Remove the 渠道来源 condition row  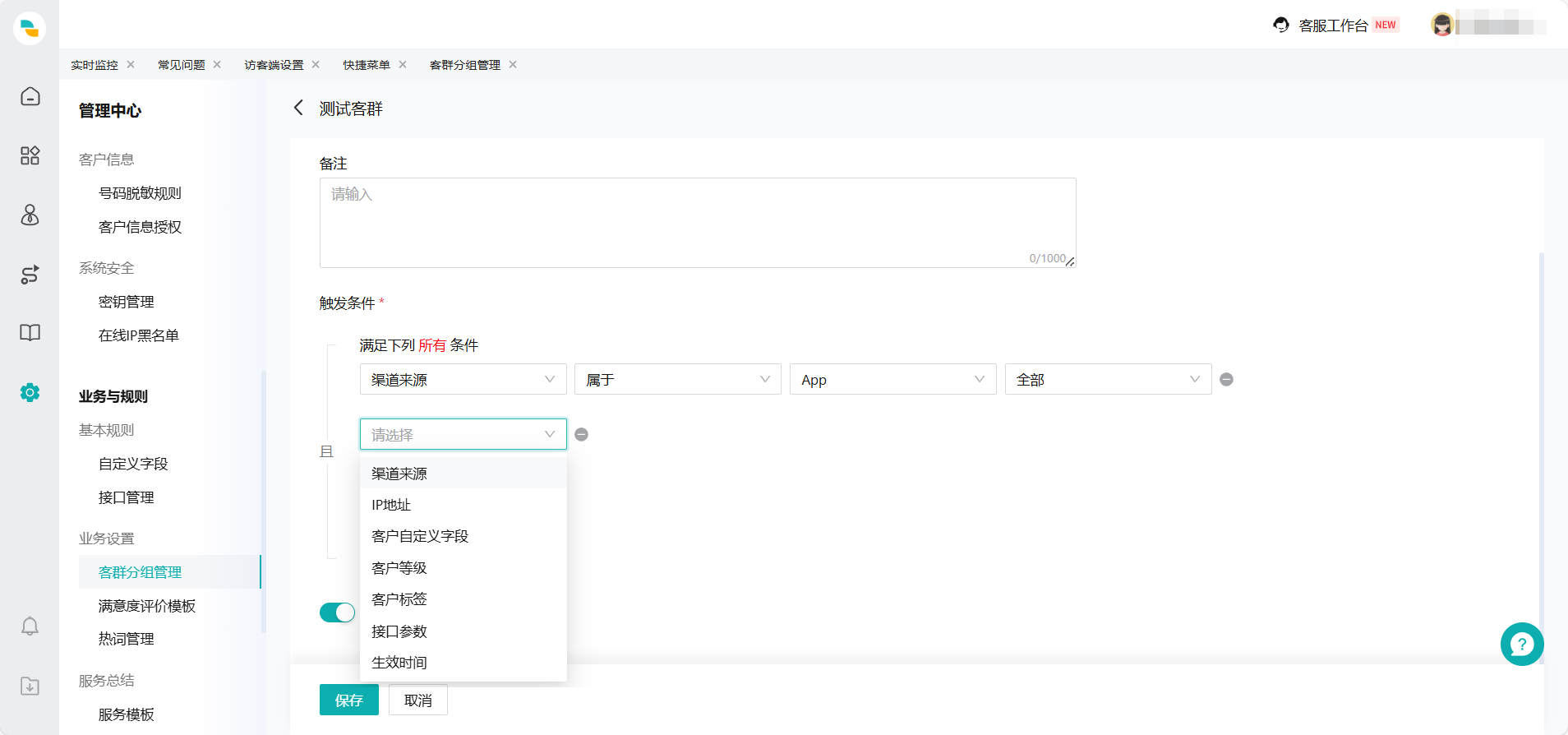tap(1226, 379)
